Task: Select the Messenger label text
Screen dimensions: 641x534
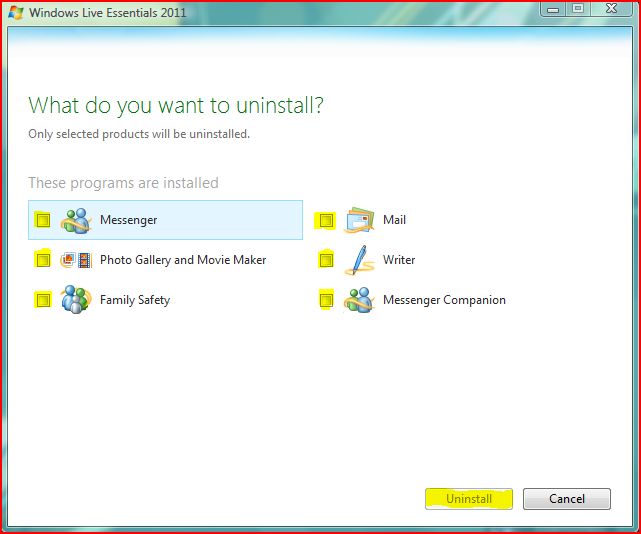Action: pos(128,220)
